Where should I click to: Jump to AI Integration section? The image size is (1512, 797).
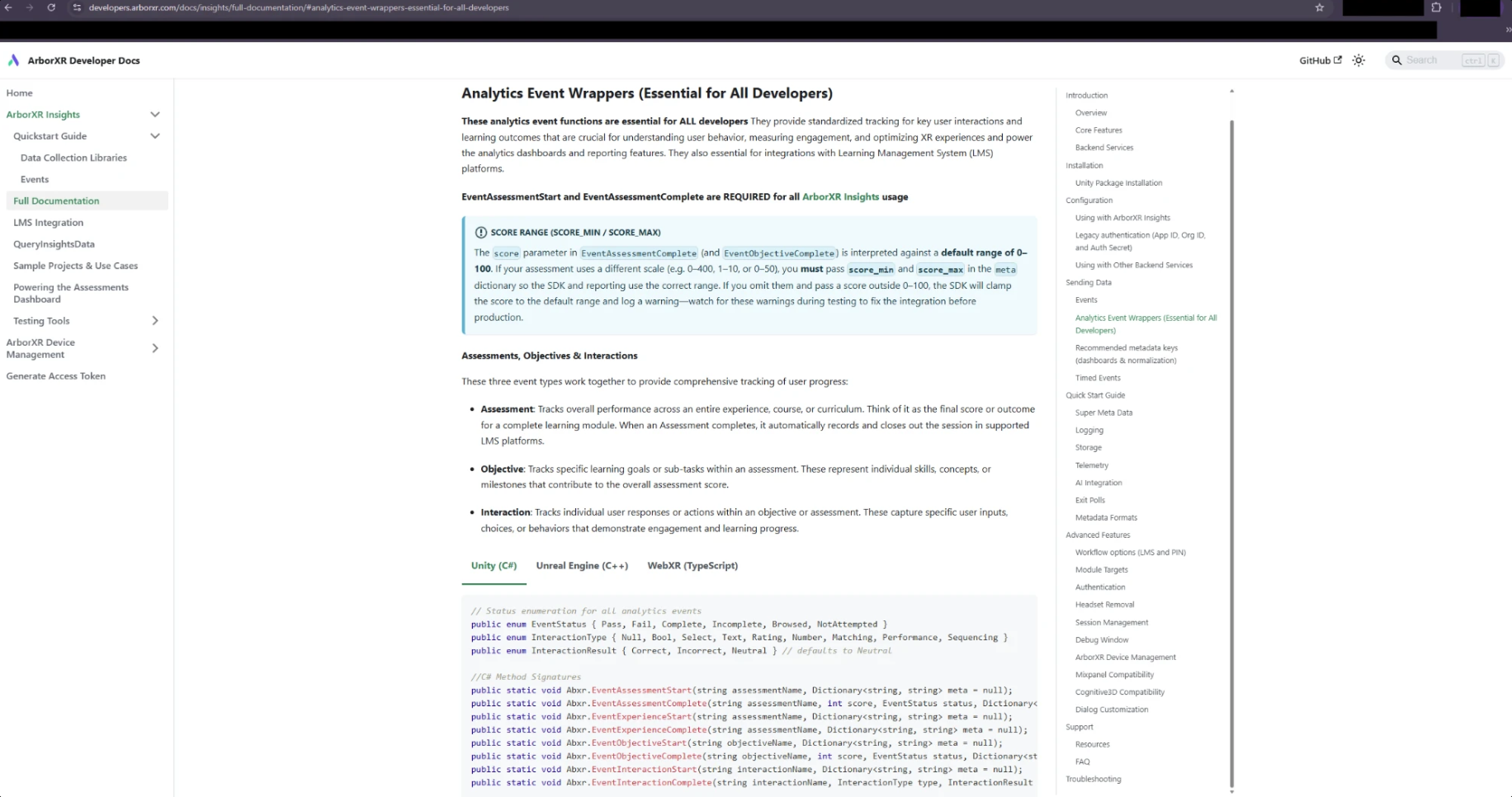[1099, 483]
